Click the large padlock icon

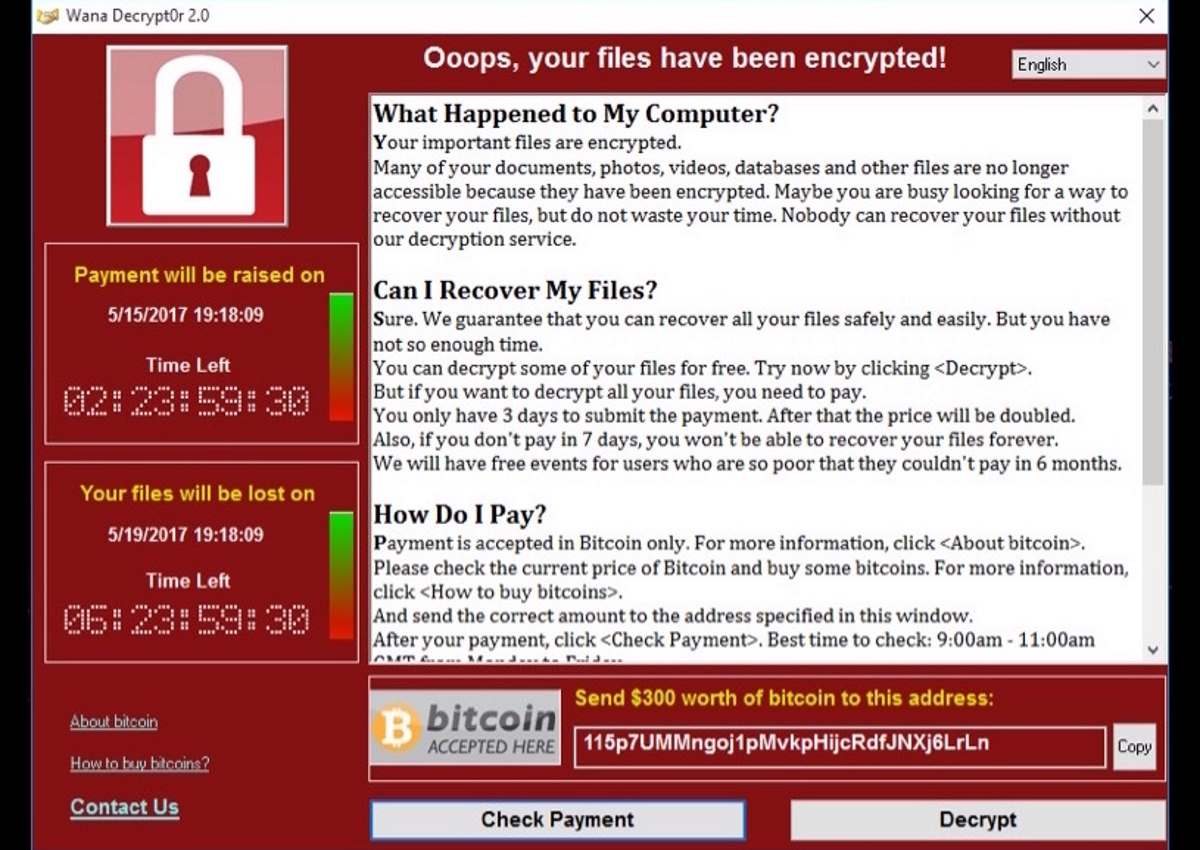click(x=197, y=136)
